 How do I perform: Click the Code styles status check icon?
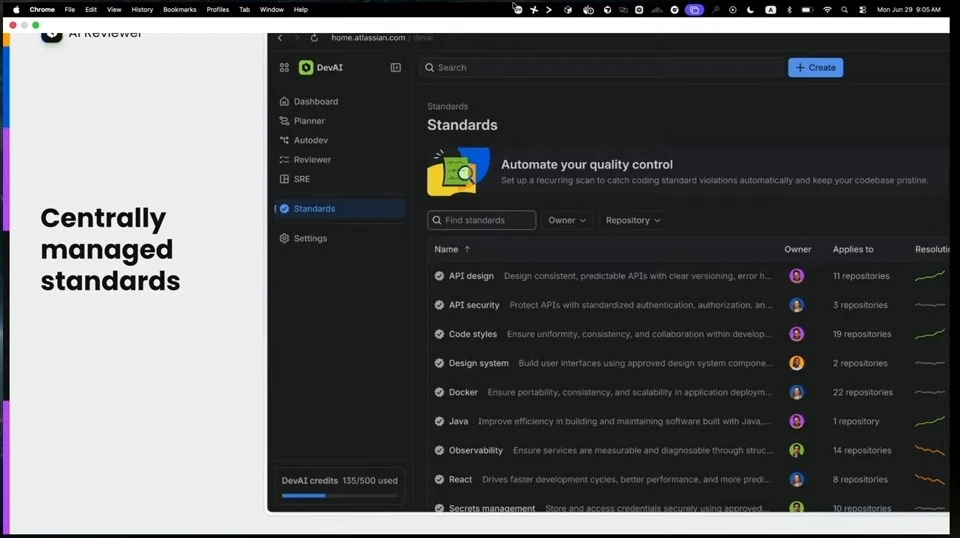pyautogui.click(x=439, y=334)
